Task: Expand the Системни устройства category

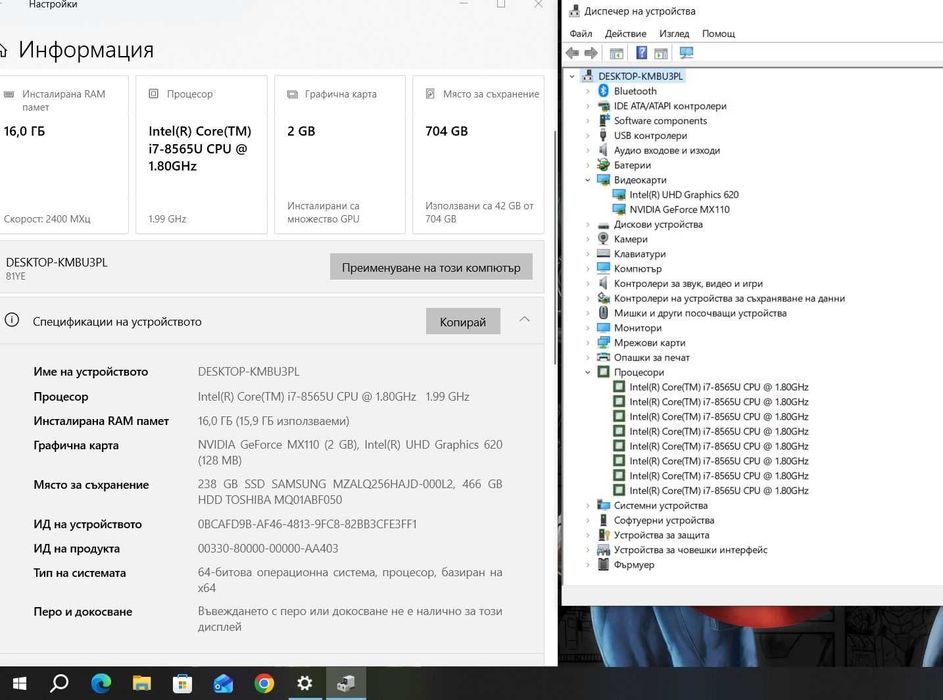Action: click(x=588, y=505)
